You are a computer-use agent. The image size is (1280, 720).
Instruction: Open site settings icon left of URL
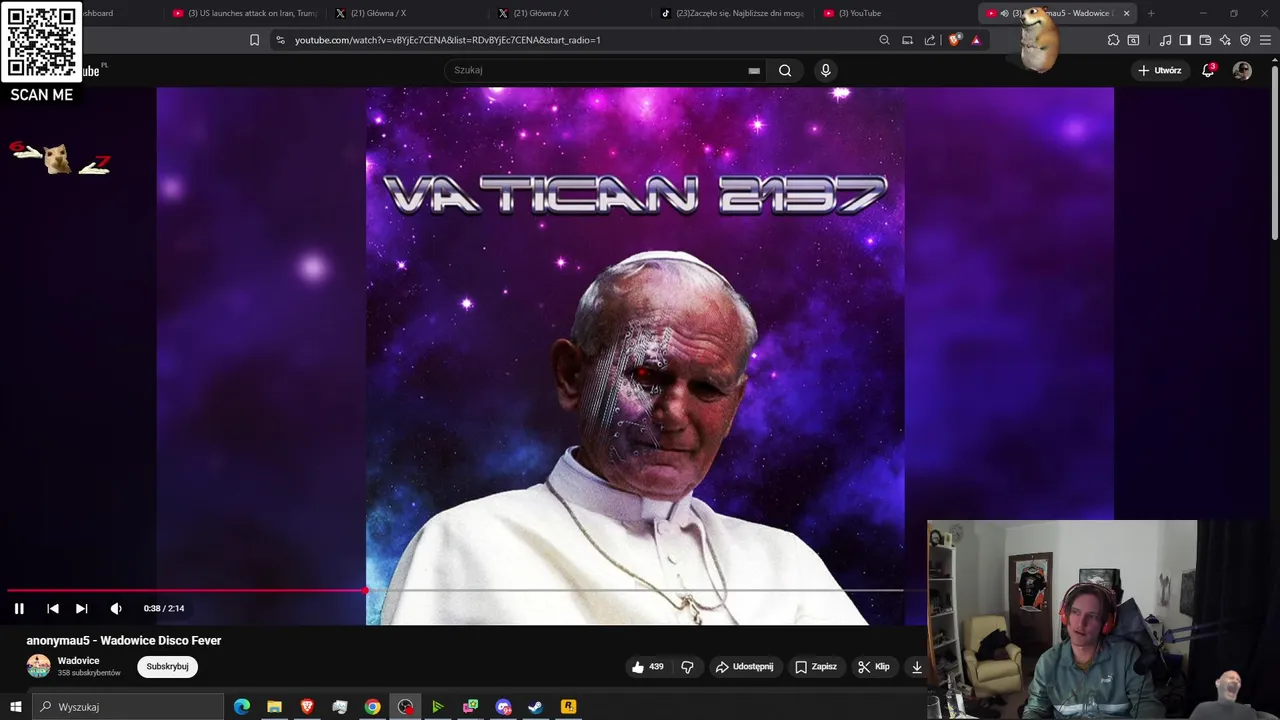pos(280,40)
